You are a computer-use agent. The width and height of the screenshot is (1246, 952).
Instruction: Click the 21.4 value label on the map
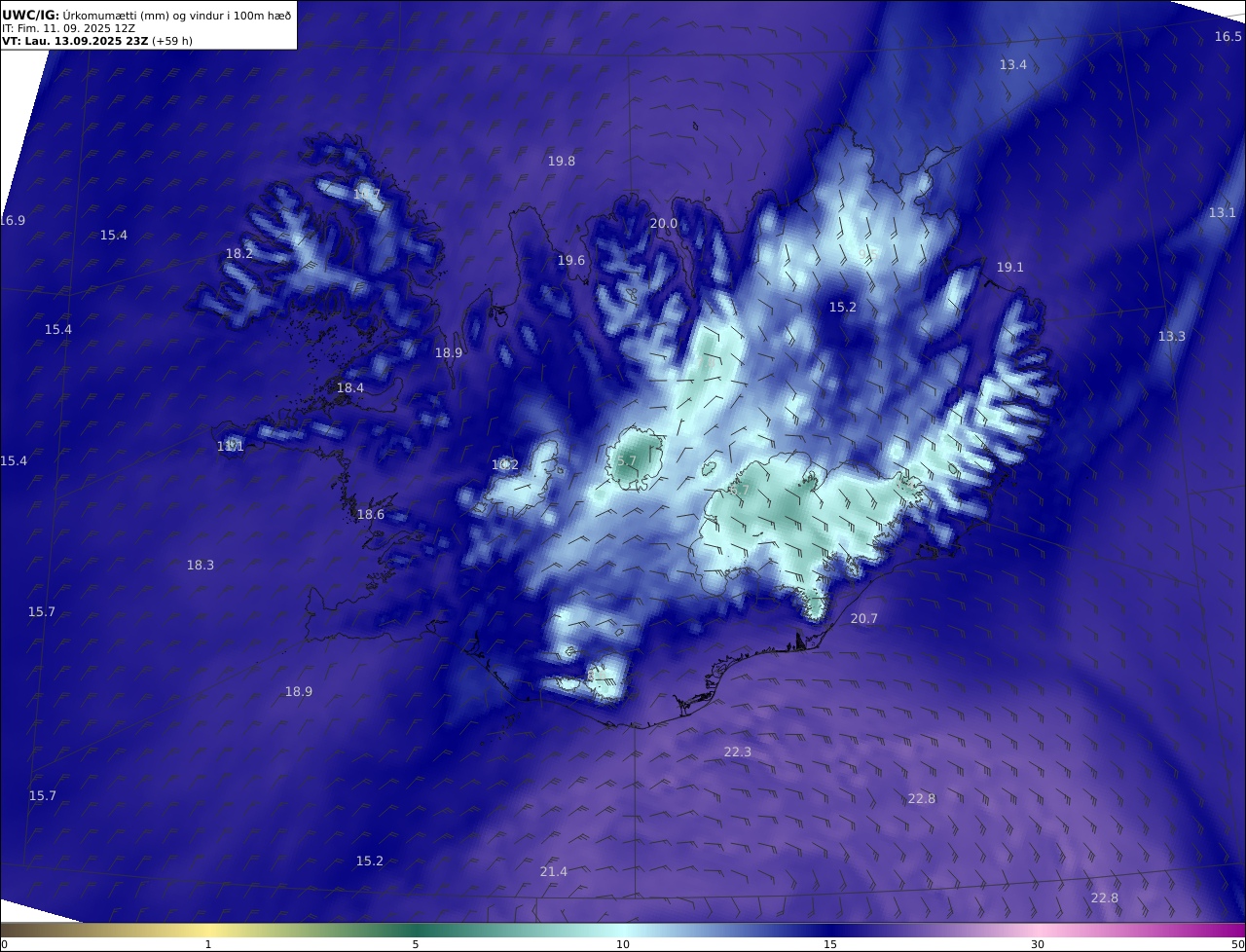coord(554,871)
